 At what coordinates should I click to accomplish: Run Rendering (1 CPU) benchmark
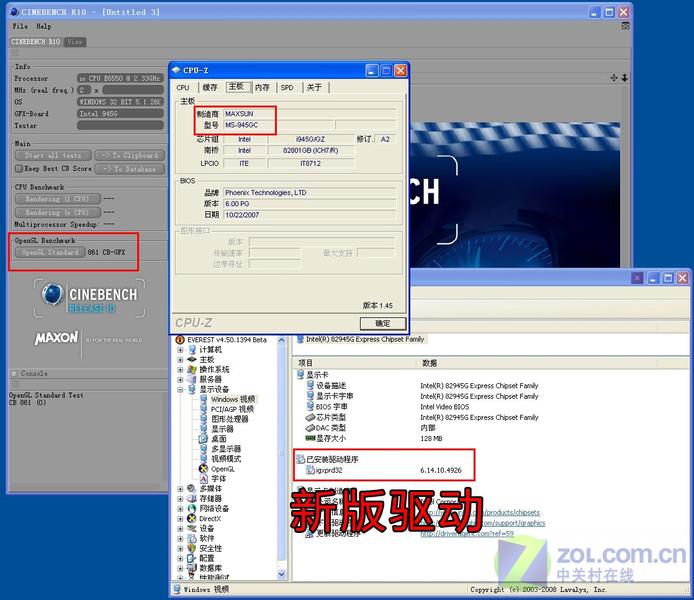tap(58, 199)
